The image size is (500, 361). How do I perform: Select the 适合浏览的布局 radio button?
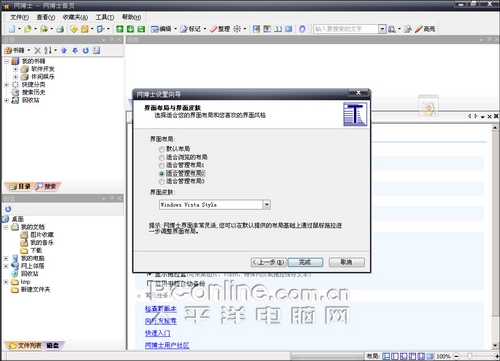point(162,157)
